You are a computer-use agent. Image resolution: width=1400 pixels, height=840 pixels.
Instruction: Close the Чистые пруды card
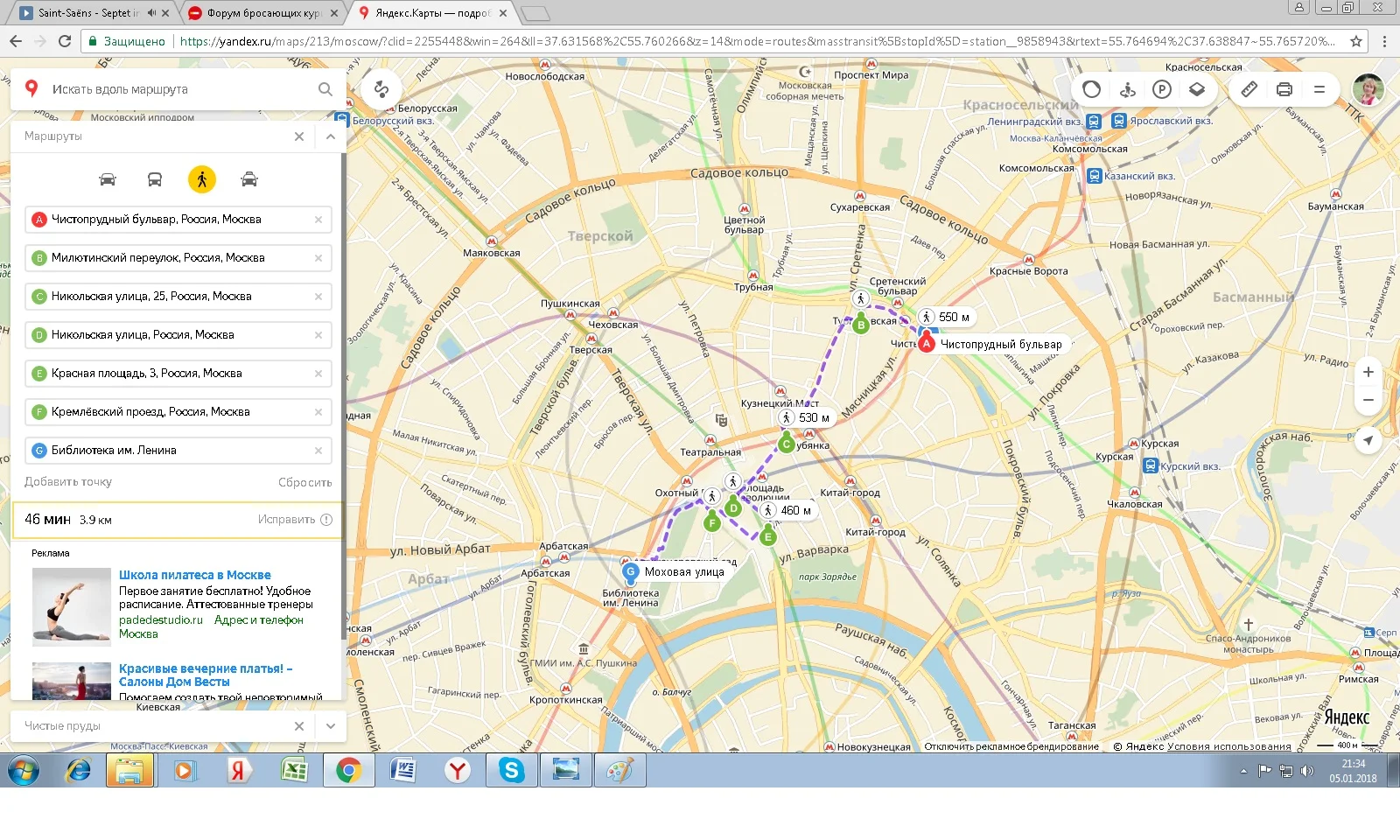point(299,726)
